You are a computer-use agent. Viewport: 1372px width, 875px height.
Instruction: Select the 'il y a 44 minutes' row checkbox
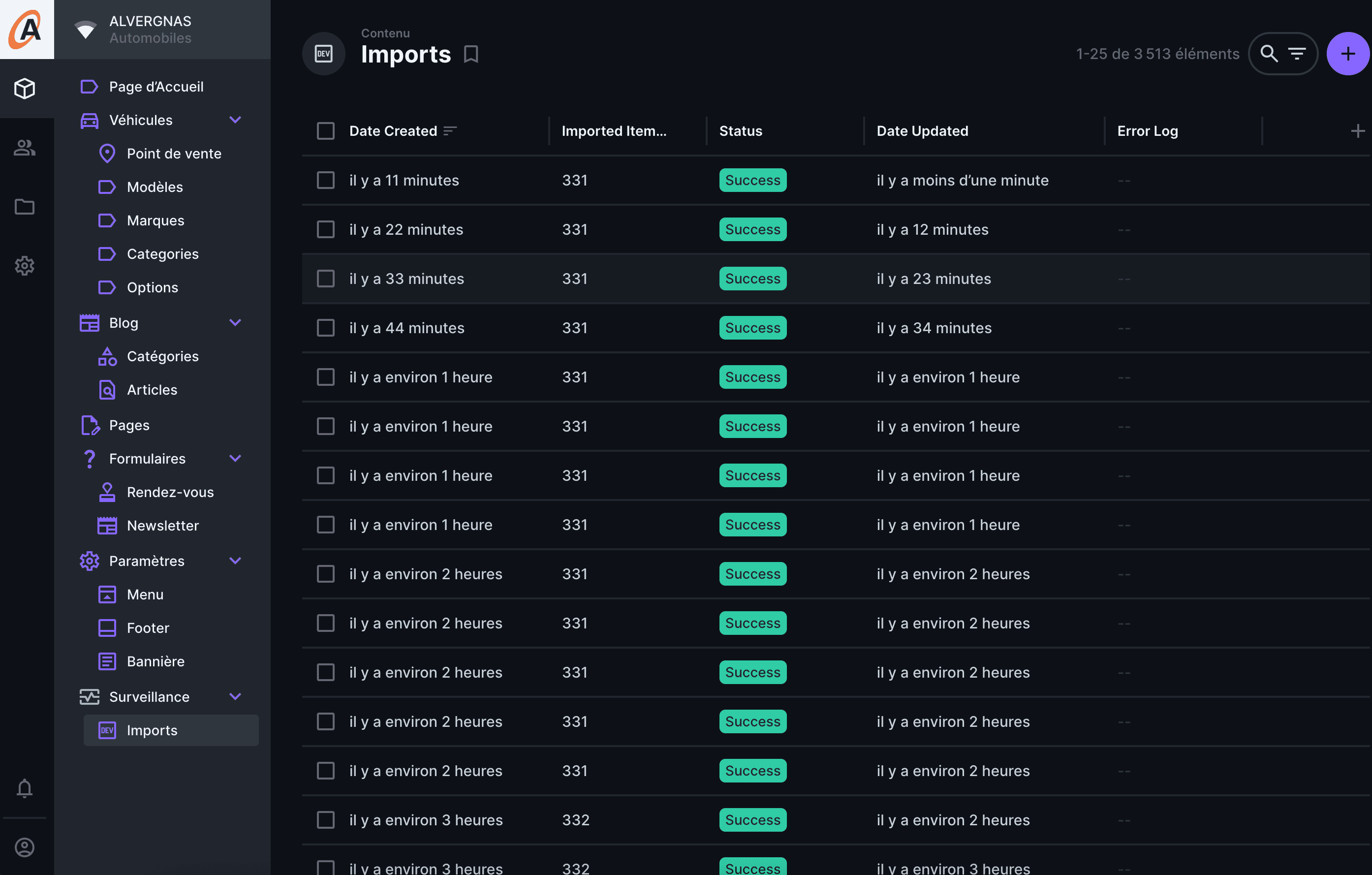[x=325, y=328]
